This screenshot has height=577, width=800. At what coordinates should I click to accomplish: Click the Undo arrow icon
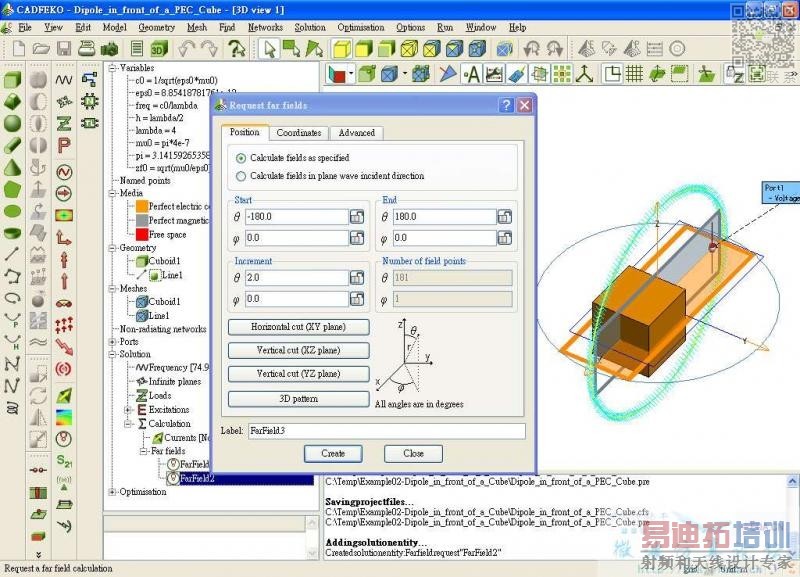click(186, 49)
